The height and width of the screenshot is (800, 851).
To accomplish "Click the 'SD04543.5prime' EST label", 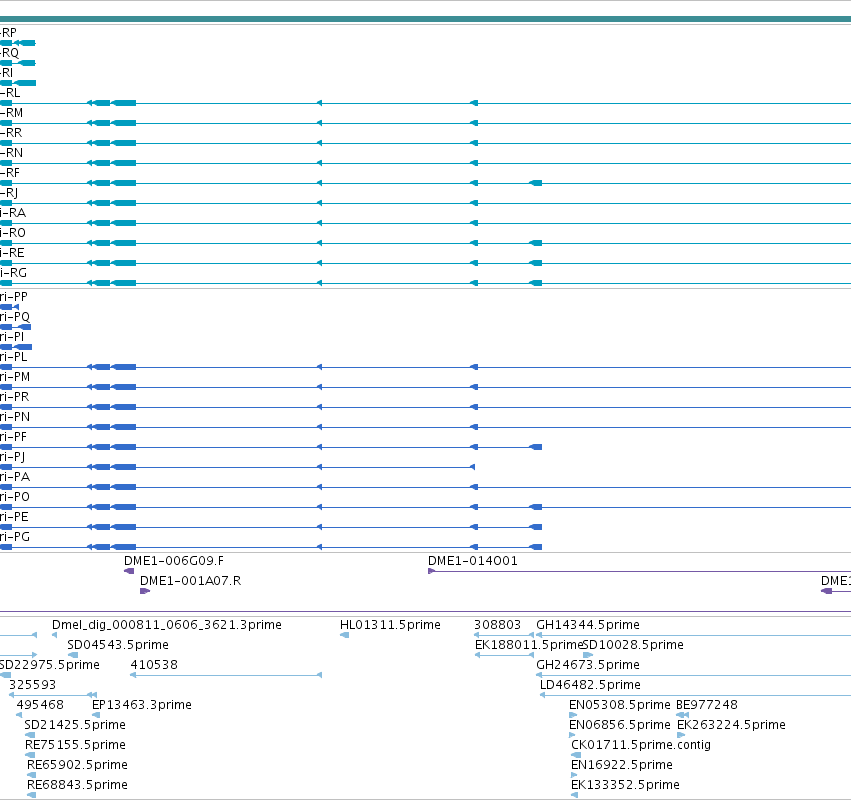I will click(118, 645).
